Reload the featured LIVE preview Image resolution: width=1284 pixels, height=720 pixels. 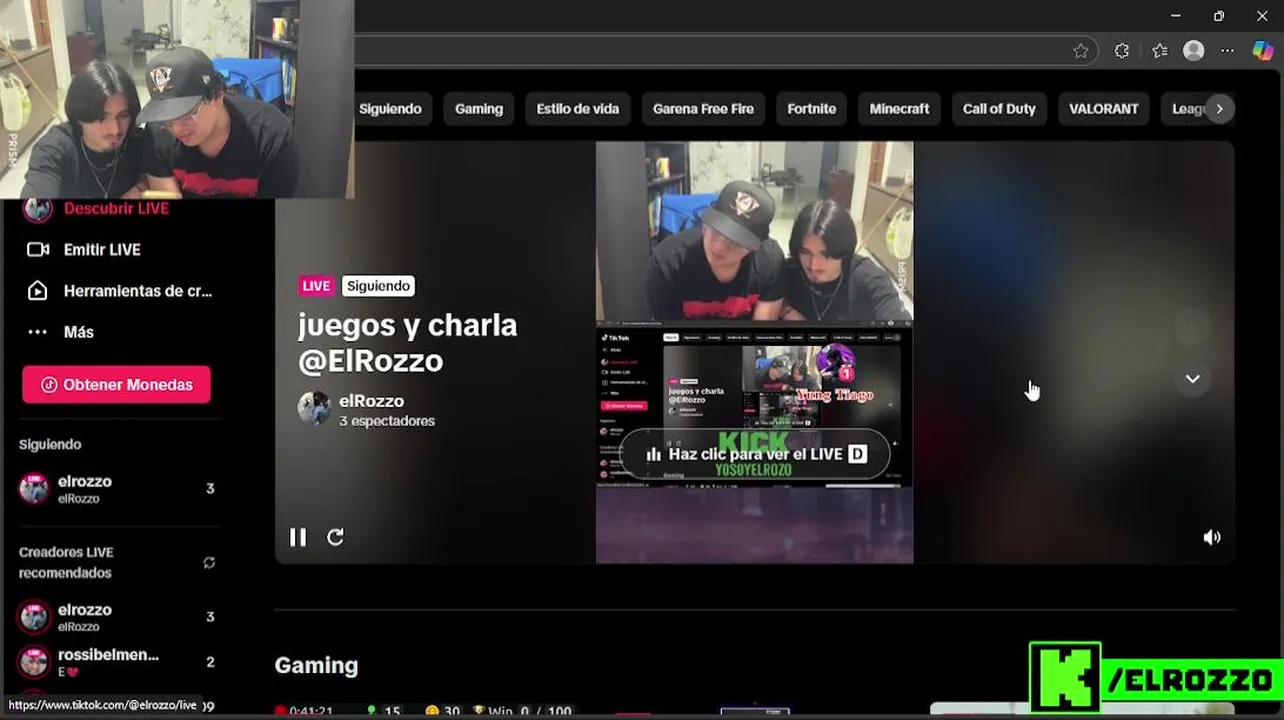[336, 537]
